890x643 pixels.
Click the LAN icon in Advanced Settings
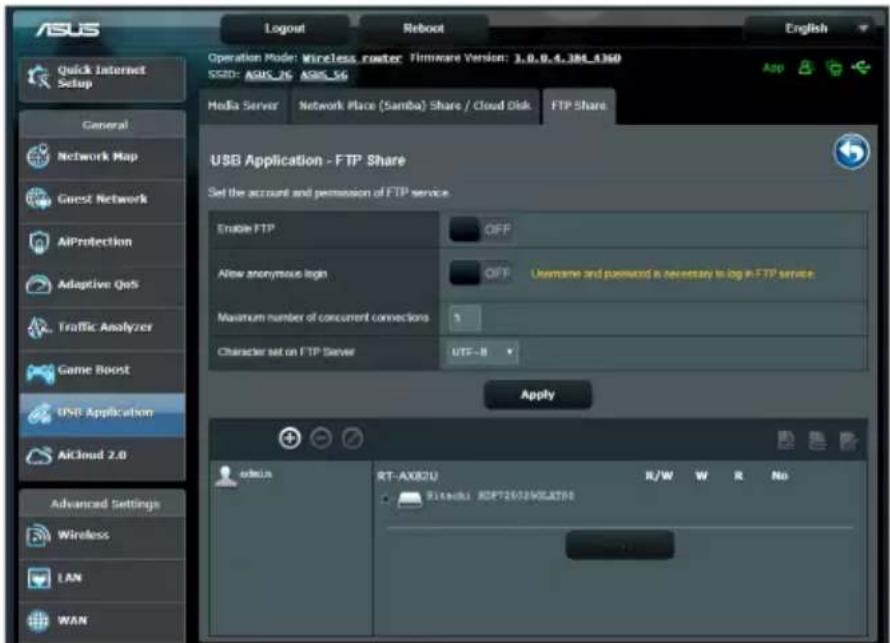[39, 578]
